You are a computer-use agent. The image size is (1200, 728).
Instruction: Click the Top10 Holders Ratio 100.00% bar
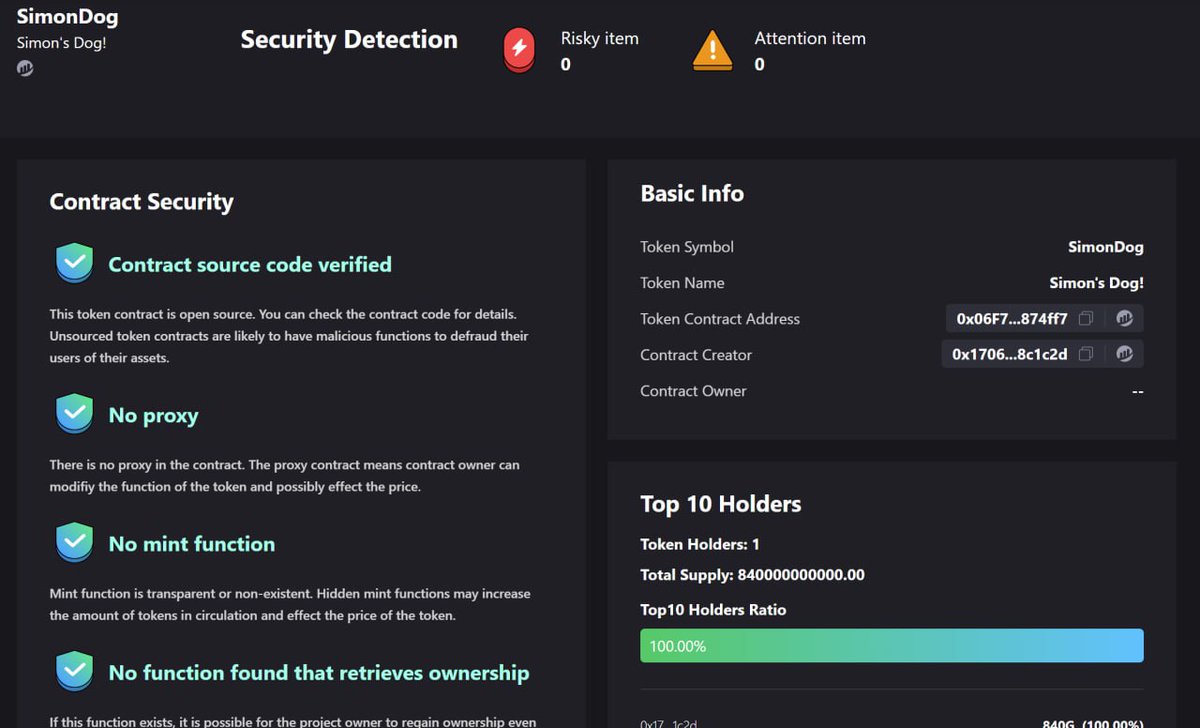tap(892, 646)
